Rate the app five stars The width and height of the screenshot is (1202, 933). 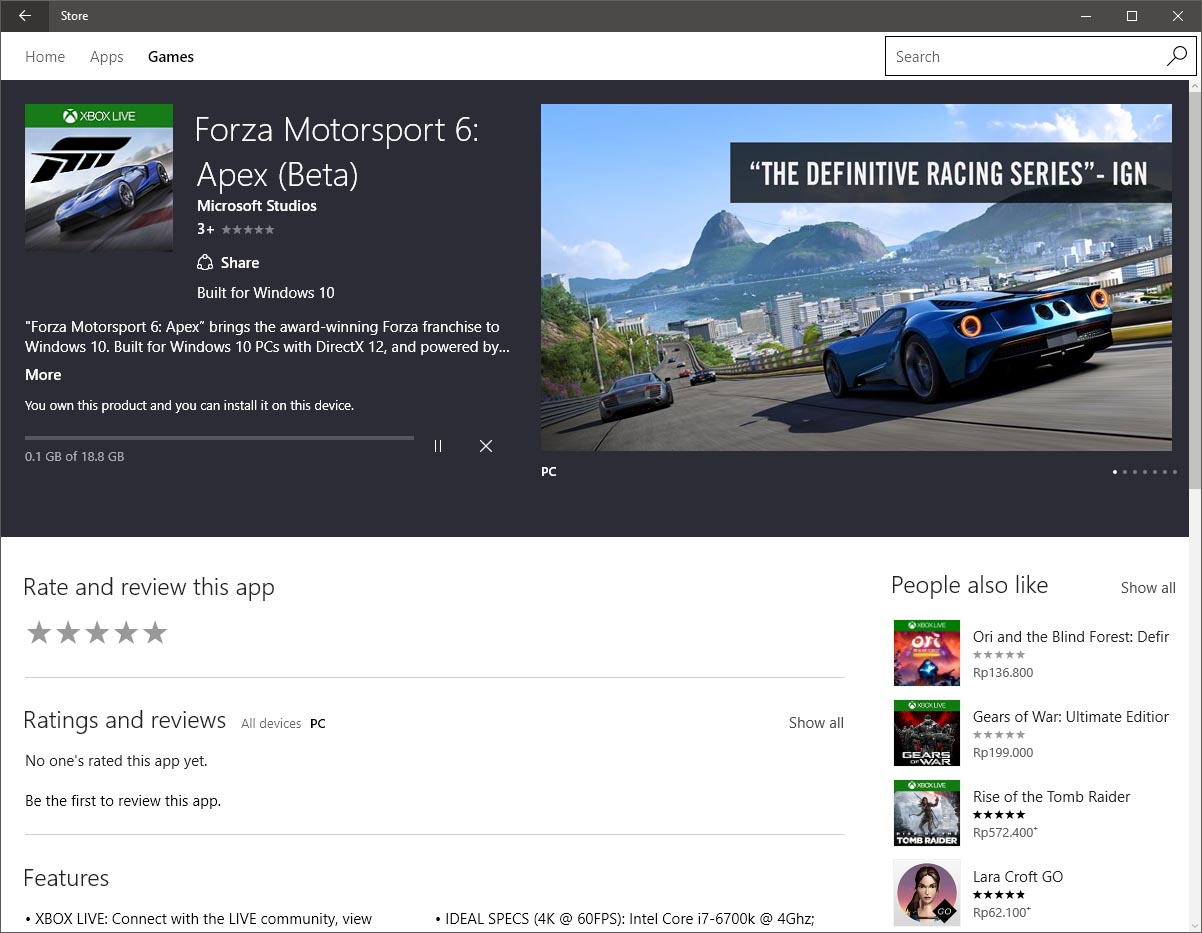coord(155,632)
